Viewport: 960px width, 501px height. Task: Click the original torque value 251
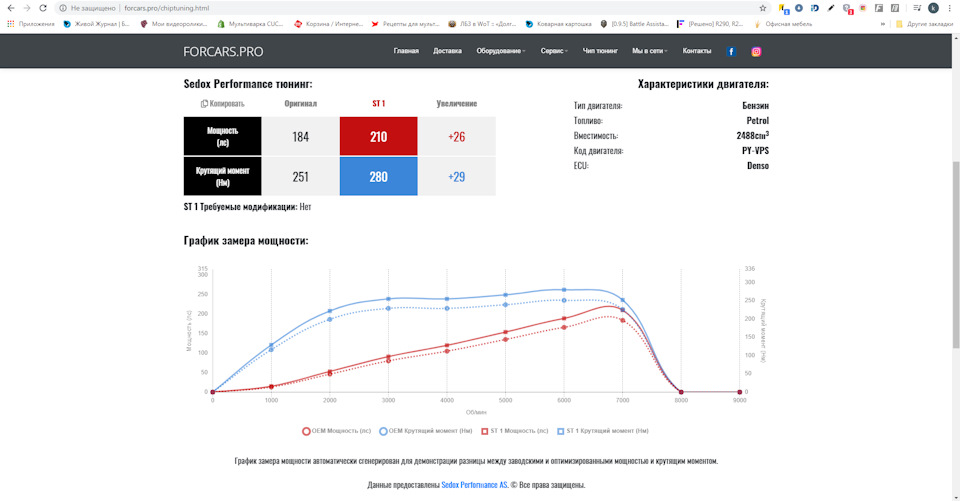(x=300, y=176)
